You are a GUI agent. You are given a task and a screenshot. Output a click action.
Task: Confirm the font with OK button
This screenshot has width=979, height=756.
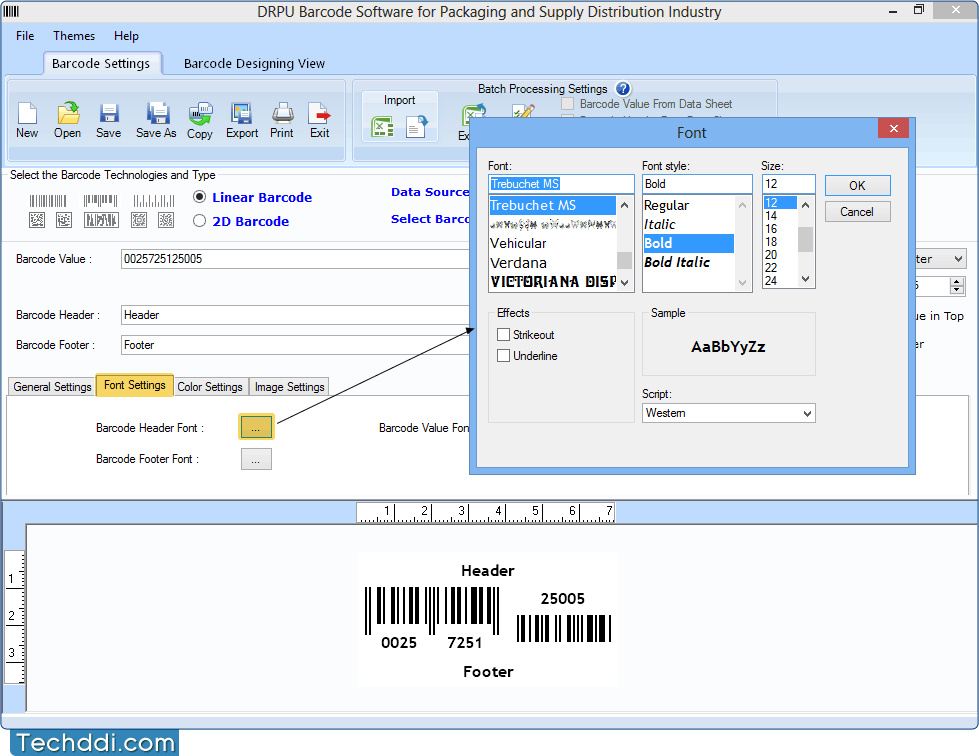point(857,185)
